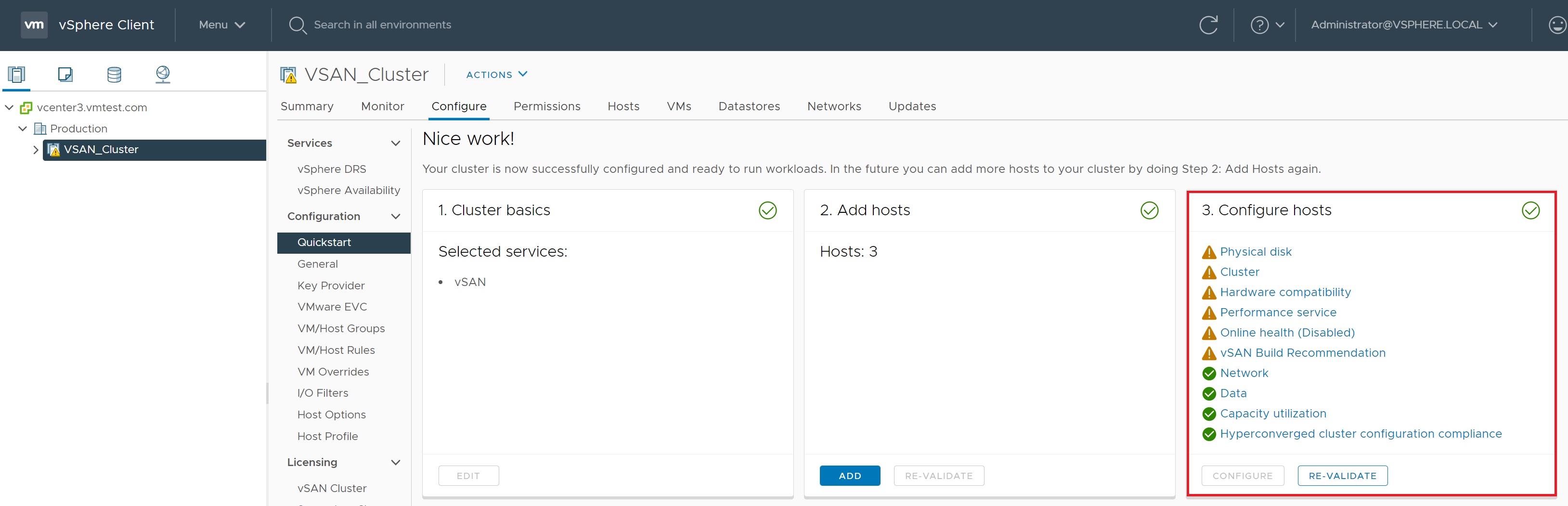Expand the VSAN_Cluster tree node
Viewport: 1568px width, 506px height.
pyautogui.click(x=35, y=150)
